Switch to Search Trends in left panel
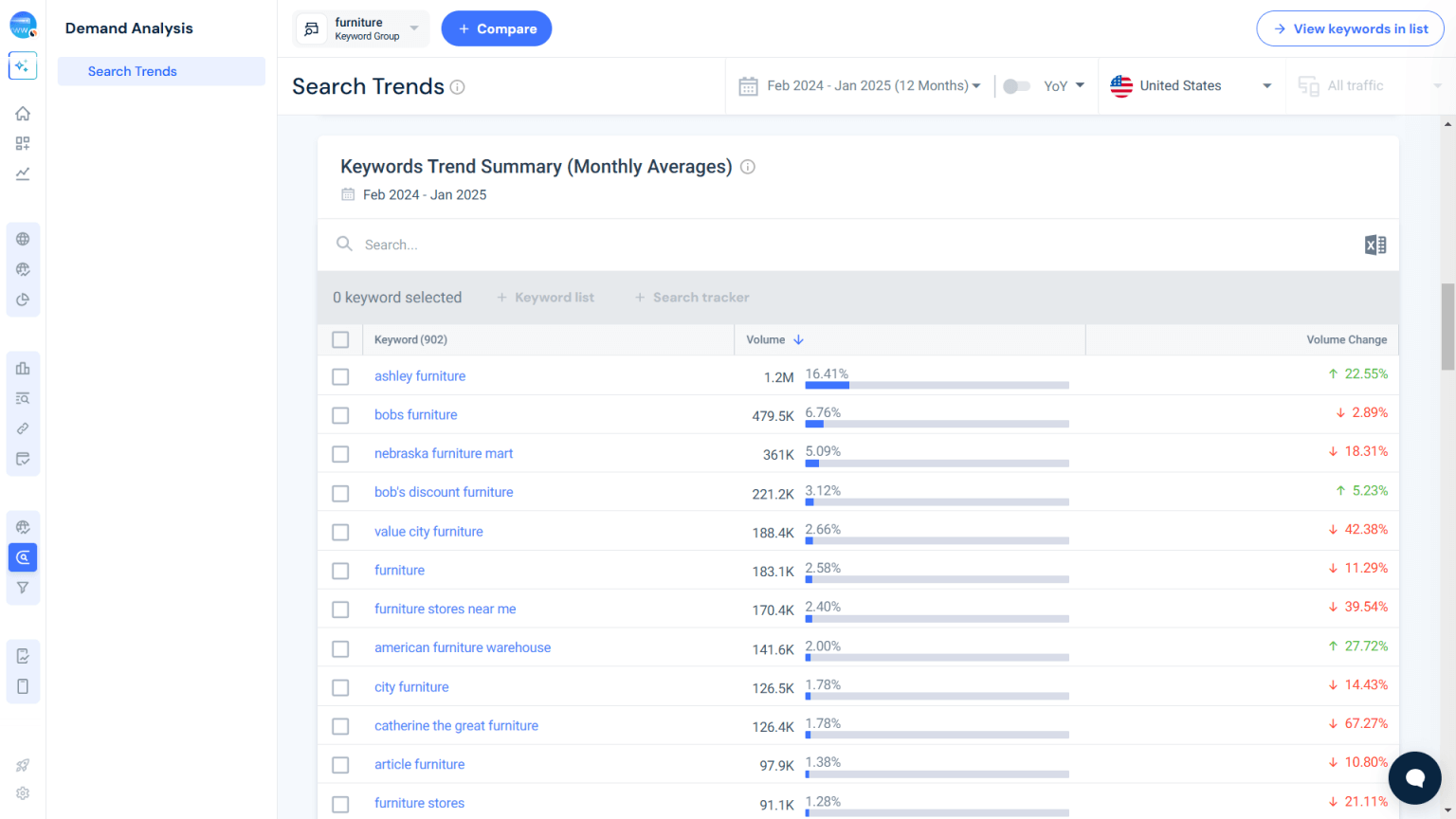The height and width of the screenshot is (819, 1456). pos(132,71)
